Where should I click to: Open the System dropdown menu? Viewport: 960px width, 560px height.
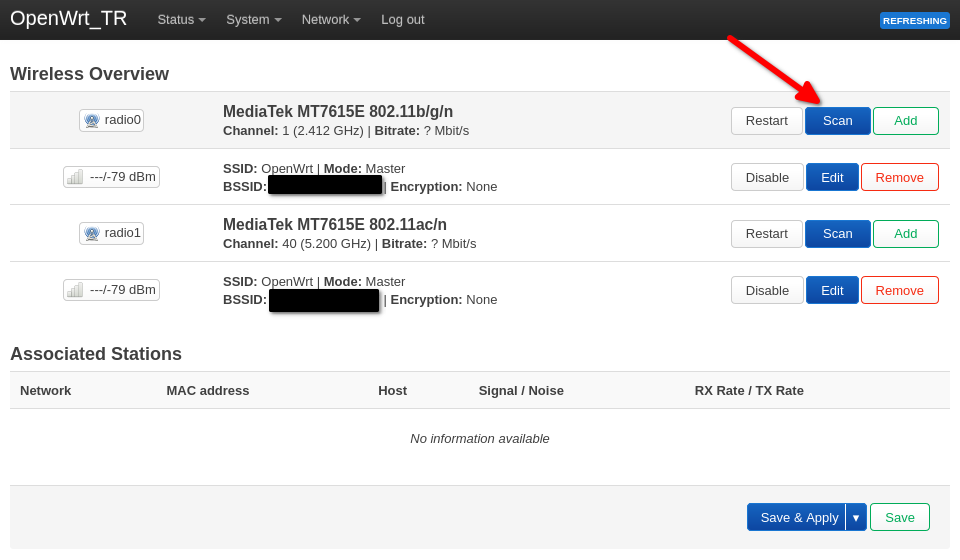click(x=253, y=20)
